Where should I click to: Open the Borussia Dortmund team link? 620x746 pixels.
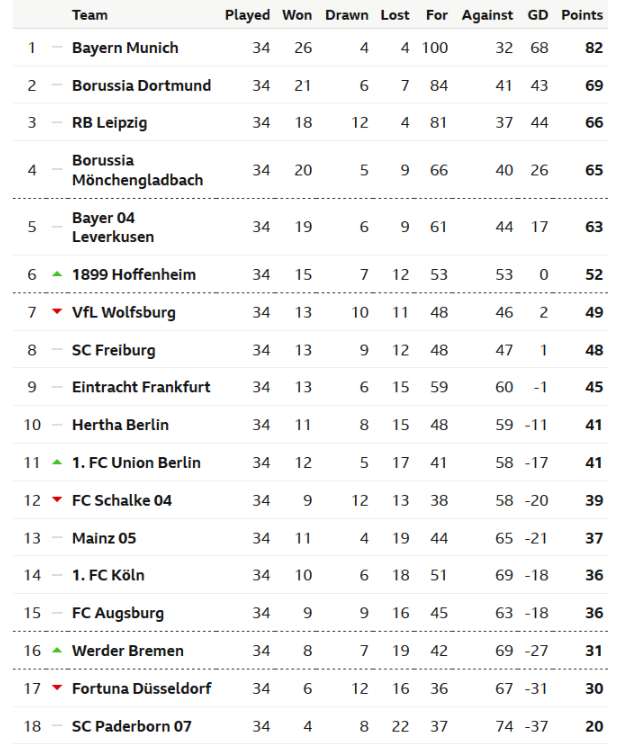click(x=141, y=86)
